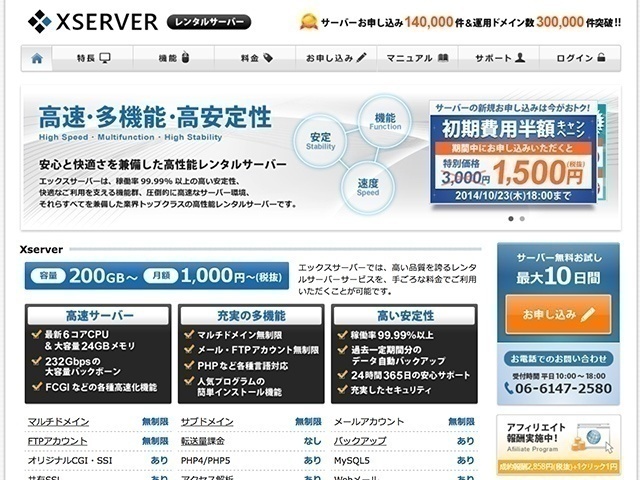Click the メールアカウント text
Image resolution: width=640 pixels, height=480 pixels.
[x=369, y=422]
